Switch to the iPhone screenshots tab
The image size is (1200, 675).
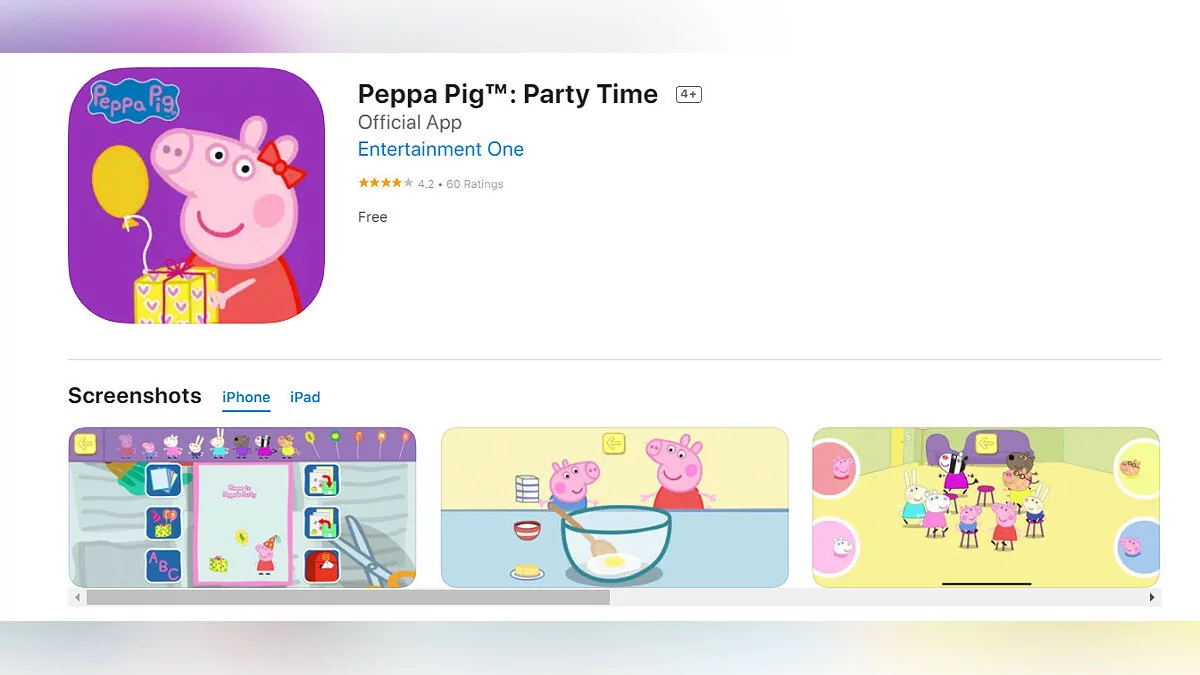click(246, 397)
